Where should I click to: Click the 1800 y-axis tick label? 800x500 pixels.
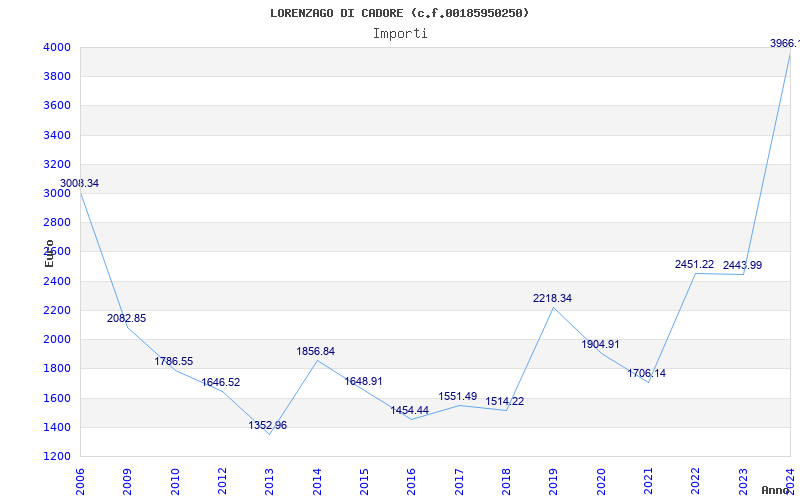[x=57, y=368]
